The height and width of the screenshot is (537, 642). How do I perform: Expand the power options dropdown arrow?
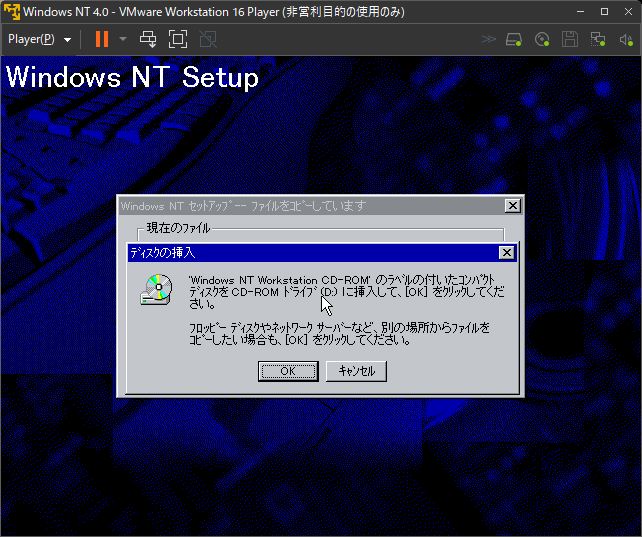point(122,39)
